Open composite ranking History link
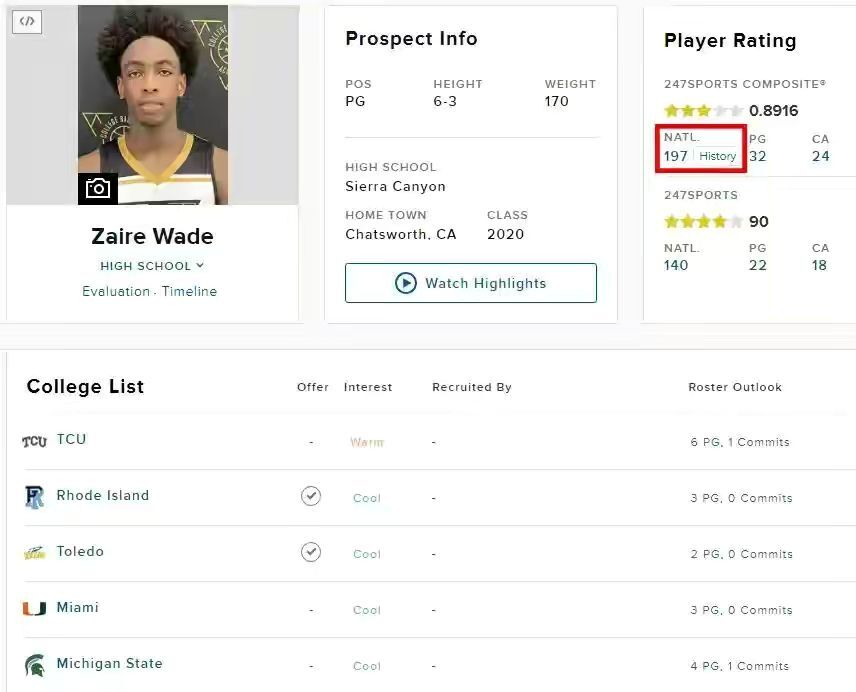This screenshot has height=692, width=856. [717, 156]
